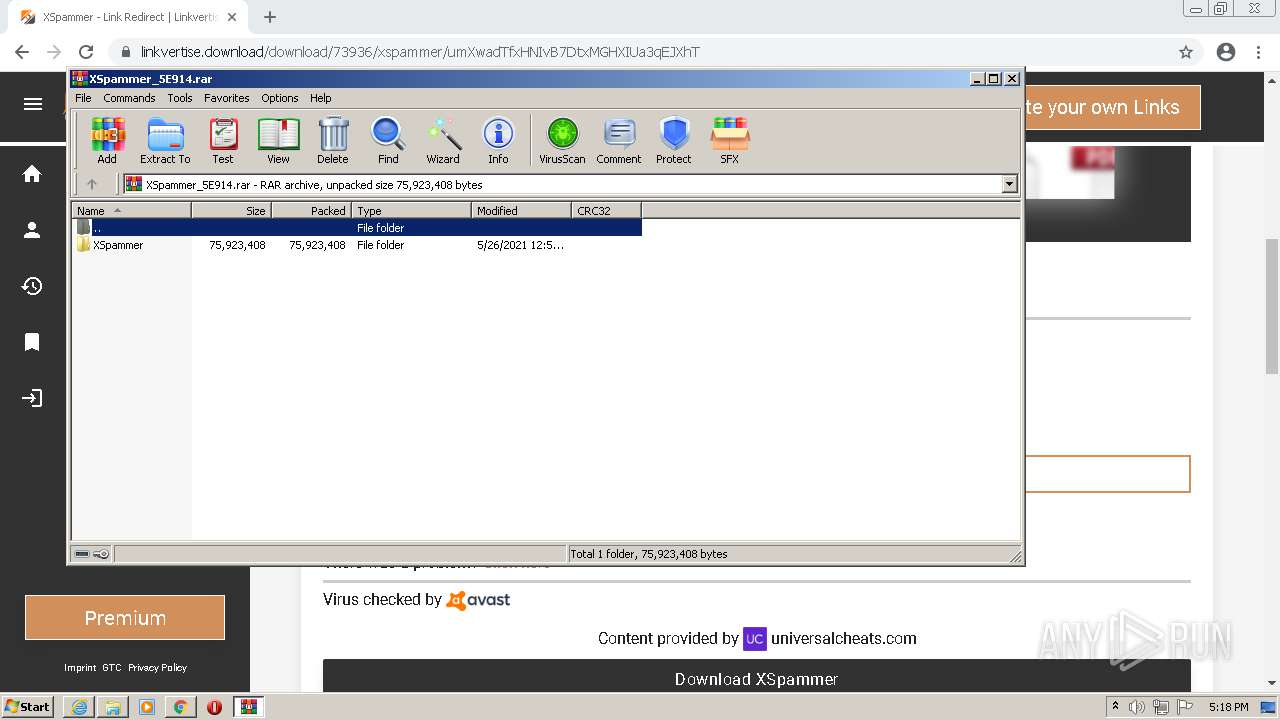
Task: Open the Favorites menu
Action: pos(227,98)
